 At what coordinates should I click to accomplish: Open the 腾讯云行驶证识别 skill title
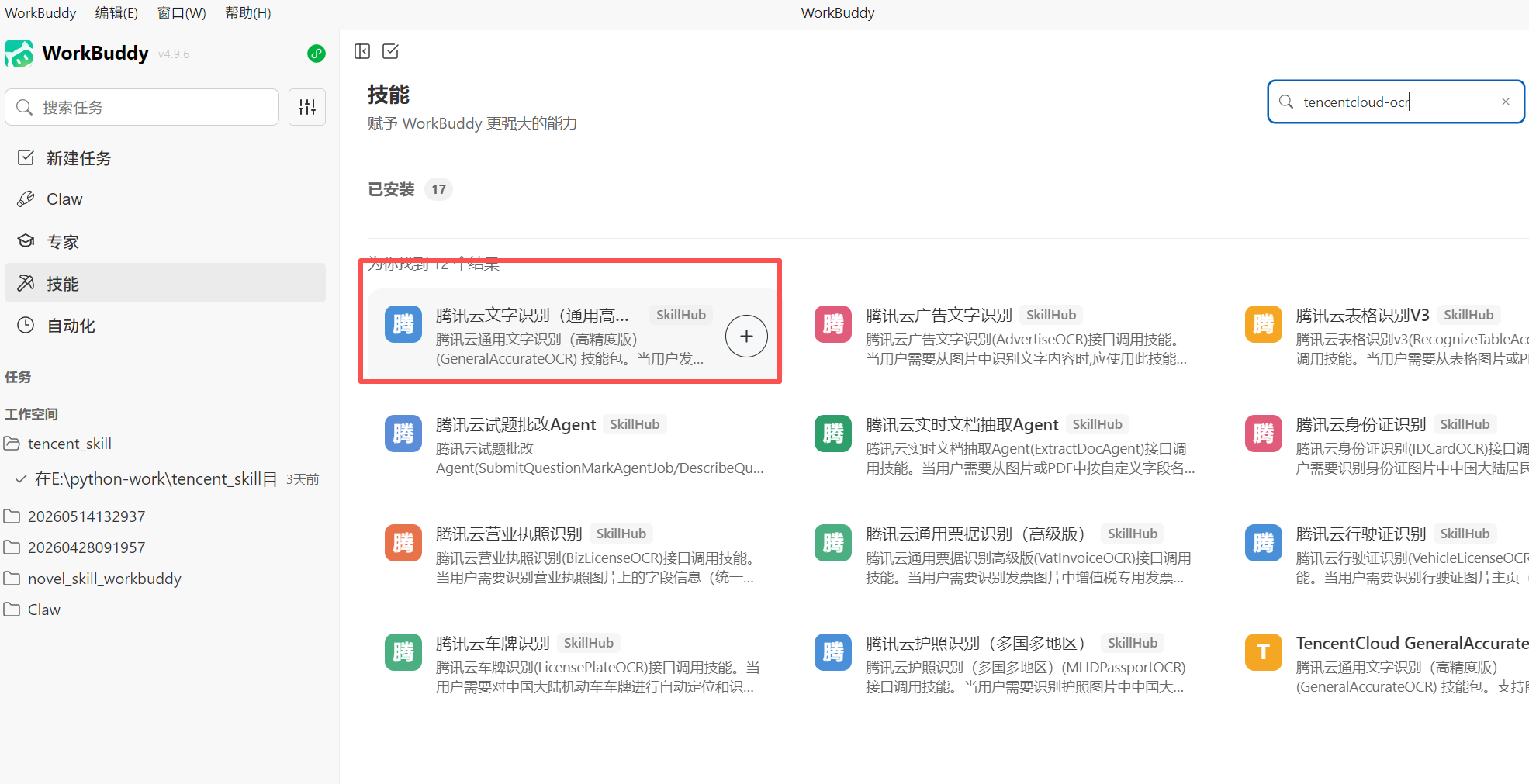click(1361, 534)
